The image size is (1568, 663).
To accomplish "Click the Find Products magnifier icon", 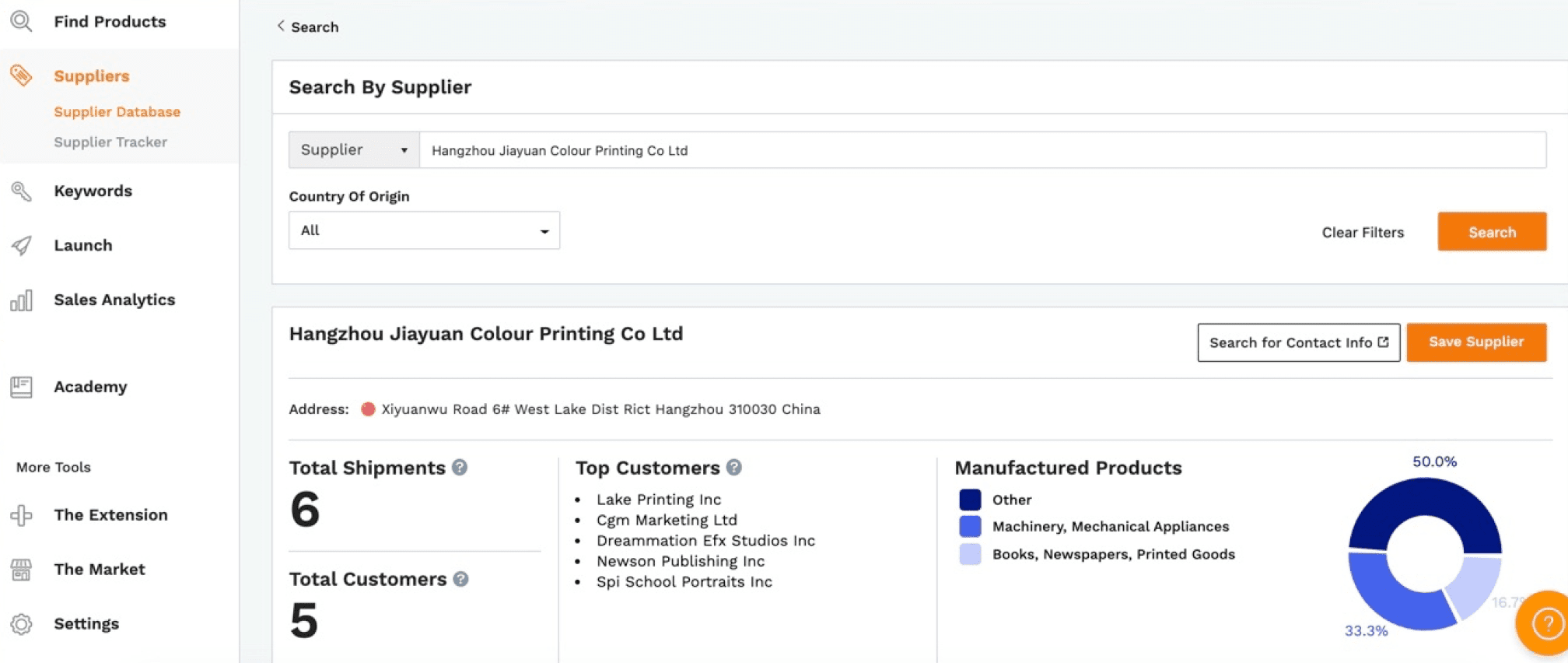I will click(x=21, y=21).
